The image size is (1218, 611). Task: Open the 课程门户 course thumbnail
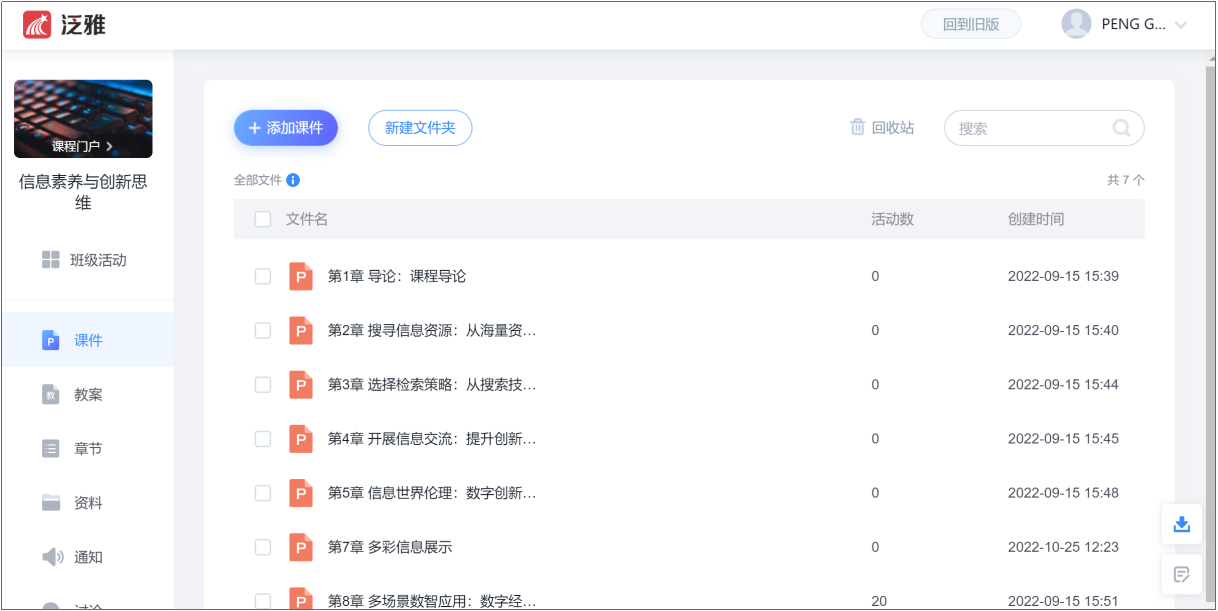[83, 119]
